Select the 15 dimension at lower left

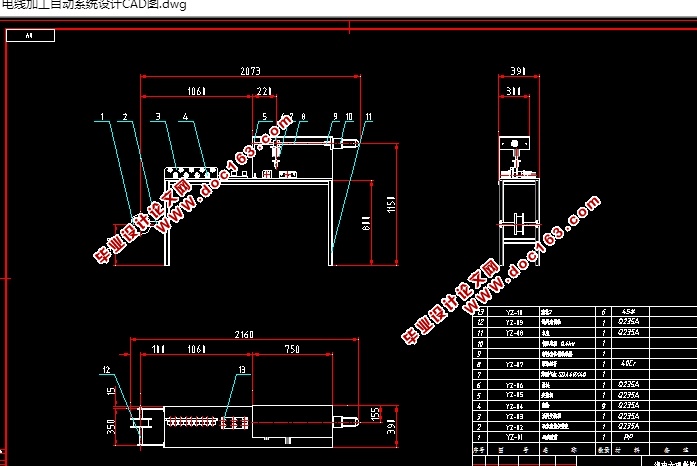click(x=111, y=391)
